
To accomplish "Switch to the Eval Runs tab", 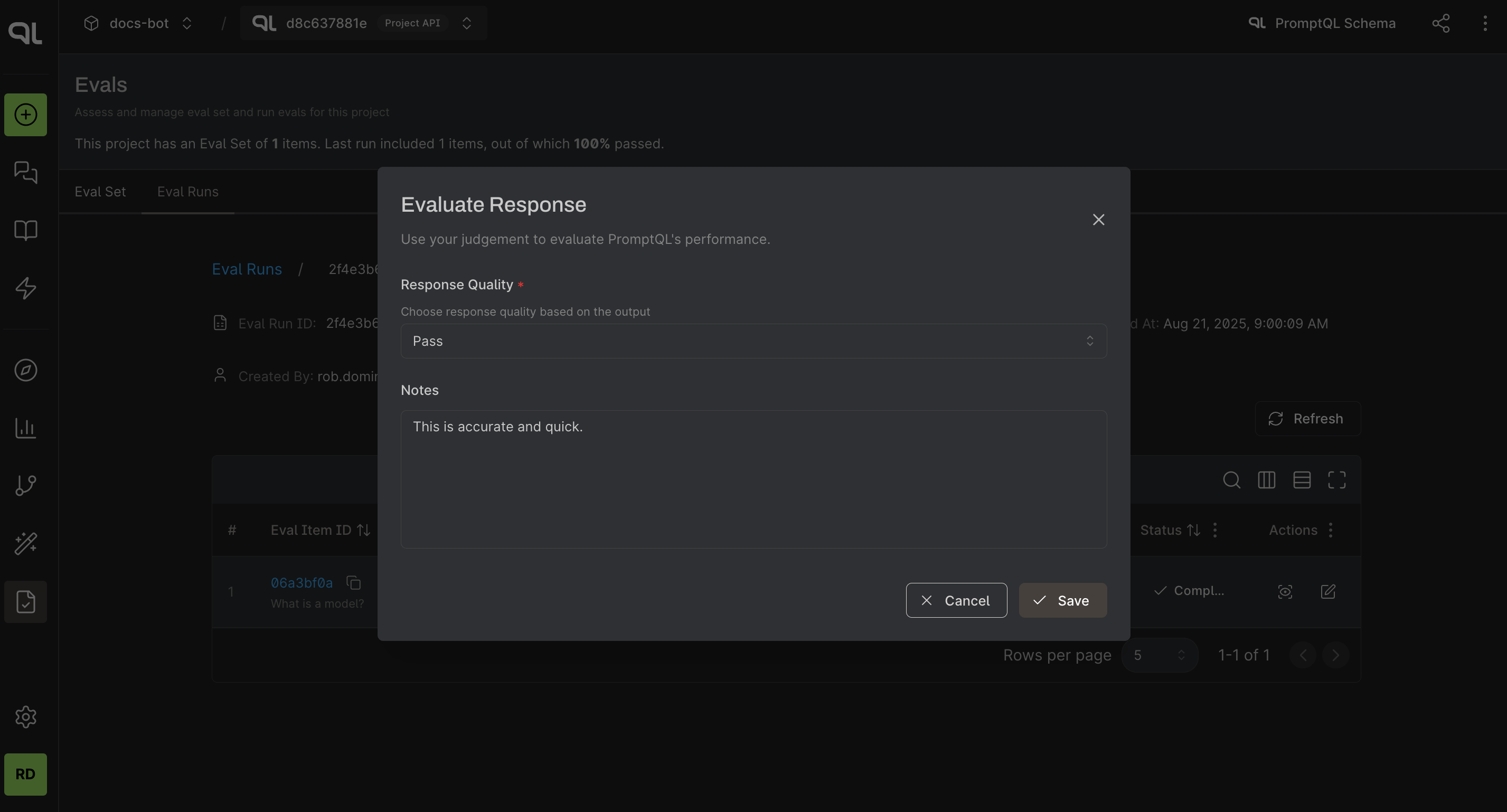I will click(188, 192).
